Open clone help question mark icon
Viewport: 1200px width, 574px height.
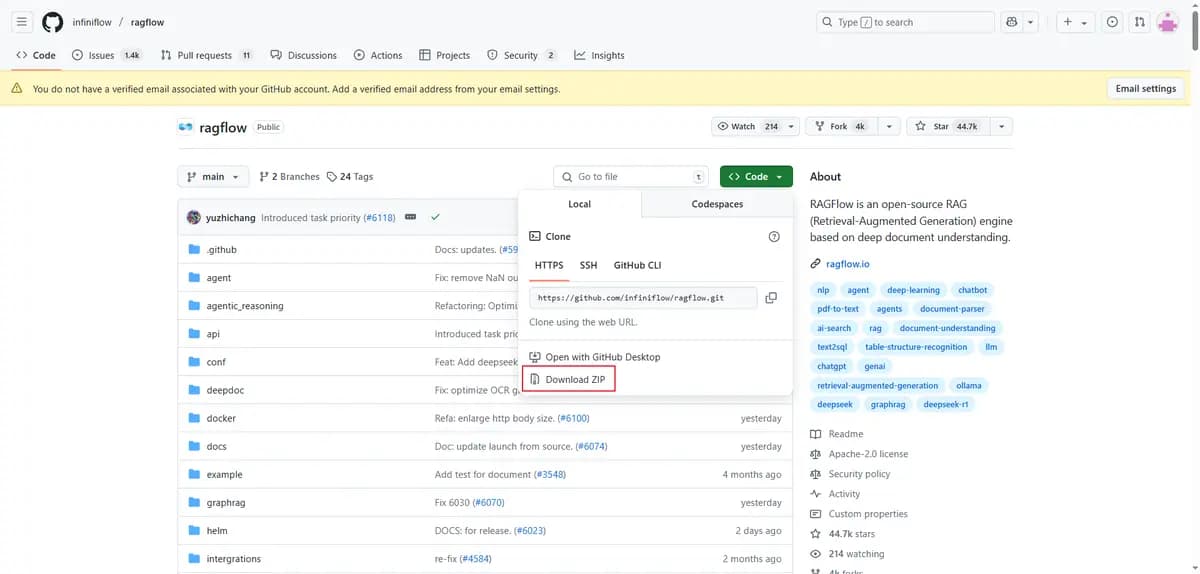(773, 237)
